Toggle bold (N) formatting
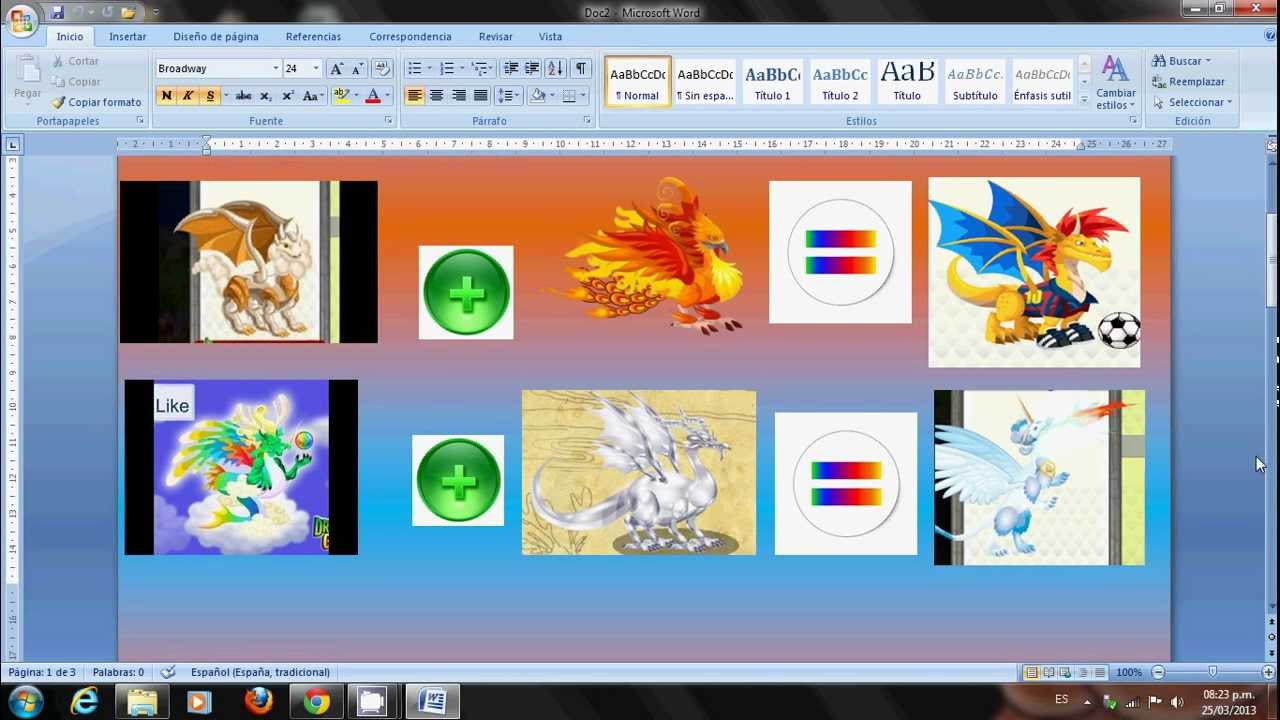The width and height of the screenshot is (1280, 720). (166, 96)
